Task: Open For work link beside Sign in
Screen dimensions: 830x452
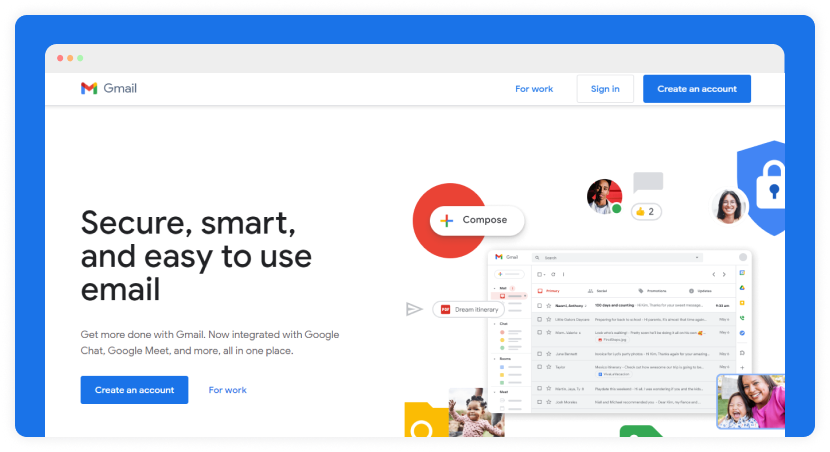Action: [534, 89]
